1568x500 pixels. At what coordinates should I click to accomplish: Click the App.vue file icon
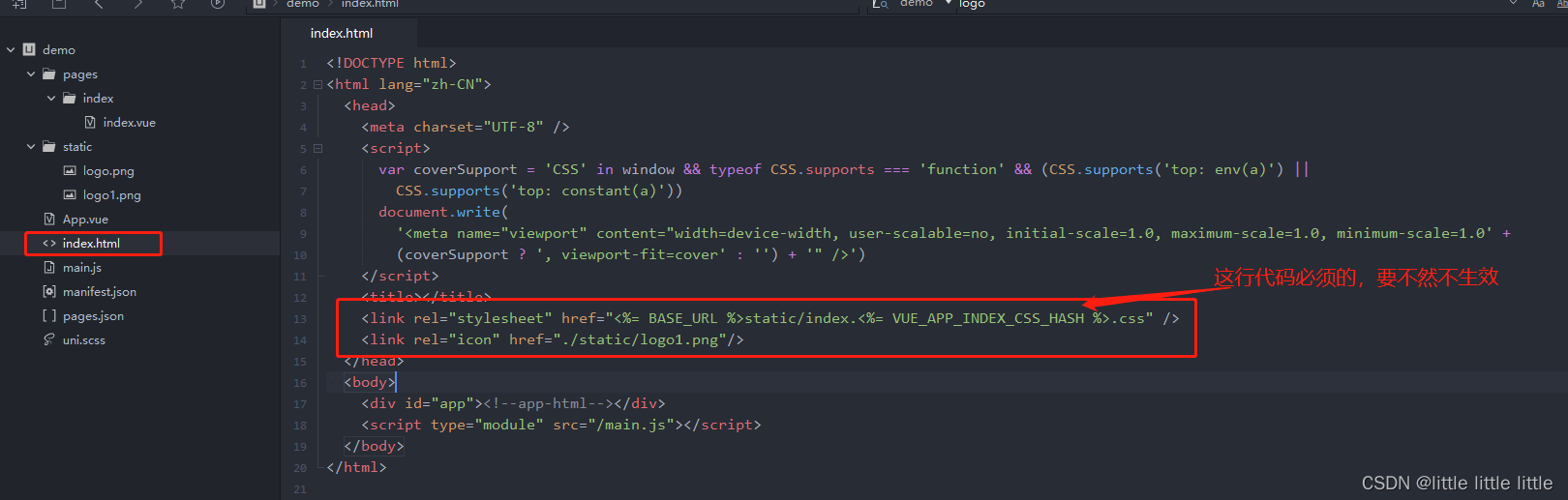pyautogui.click(x=49, y=219)
